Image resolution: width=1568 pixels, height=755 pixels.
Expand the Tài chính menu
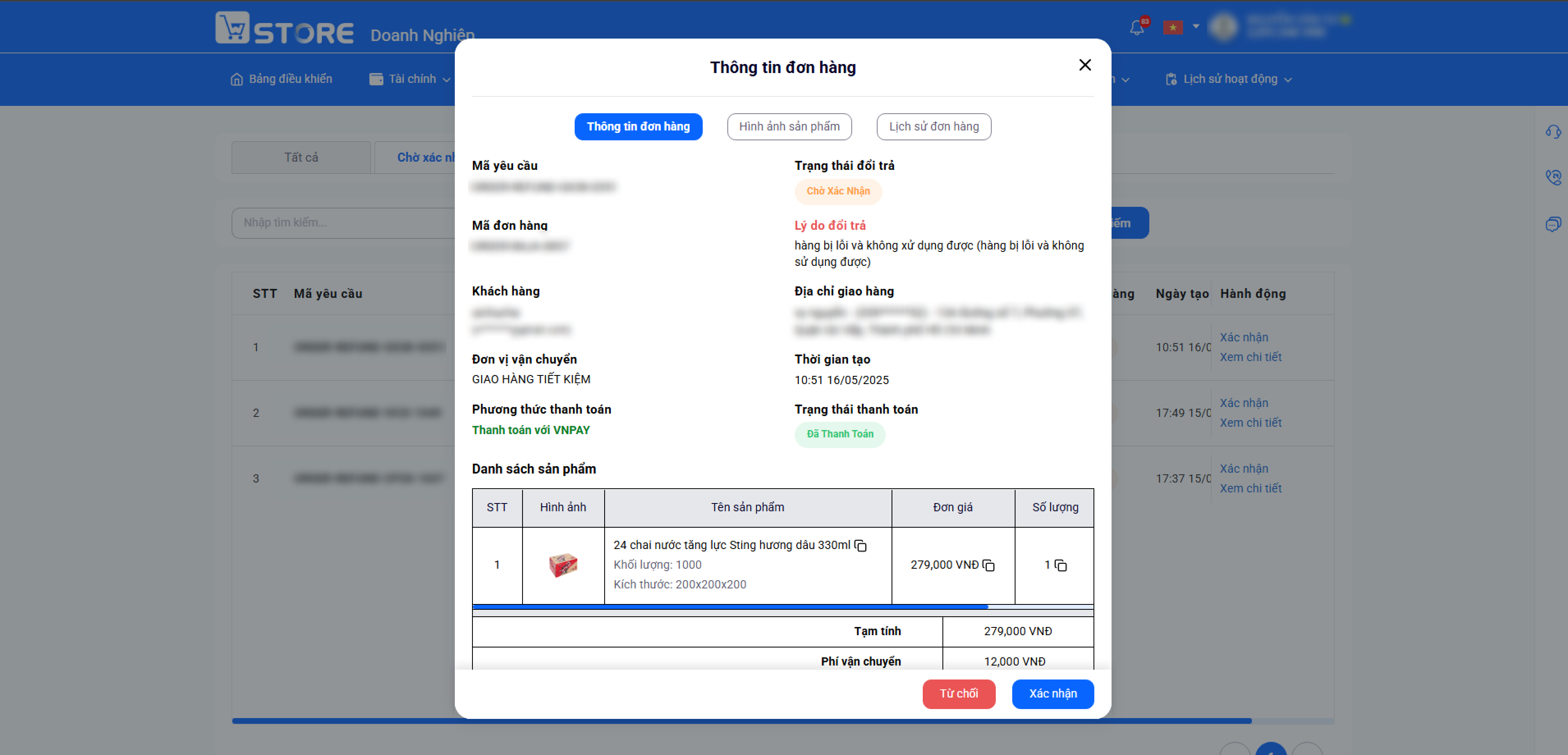pyautogui.click(x=410, y=79)
